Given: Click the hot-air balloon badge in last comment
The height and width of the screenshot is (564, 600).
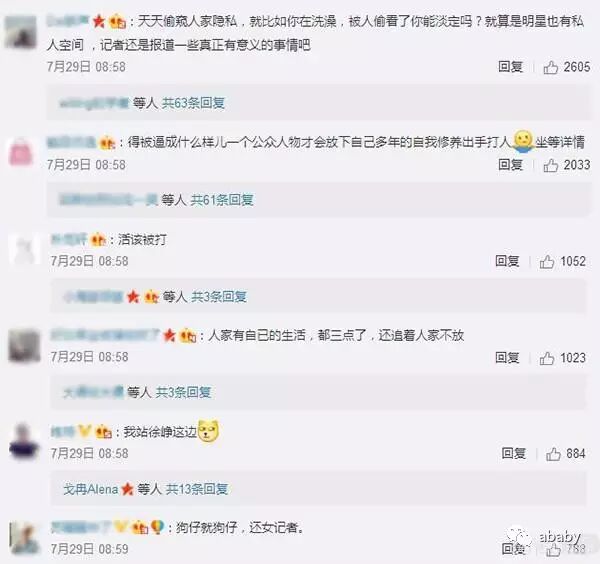Looking at the screenshot, I should (x=157, y=528).
